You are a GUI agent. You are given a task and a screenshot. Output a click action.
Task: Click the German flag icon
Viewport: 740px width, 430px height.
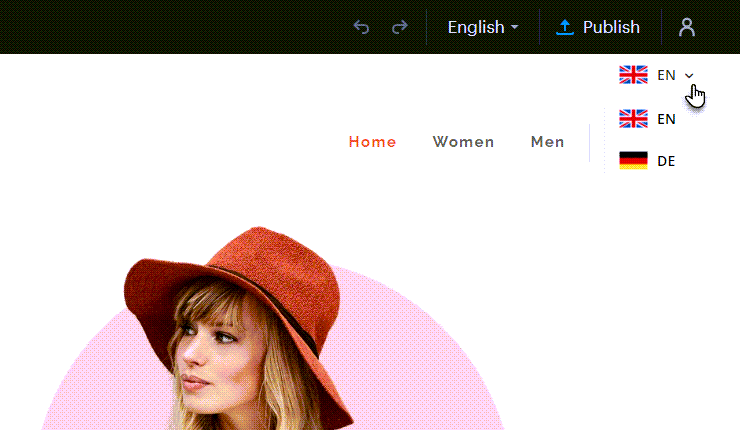click(x=633, y=161)
